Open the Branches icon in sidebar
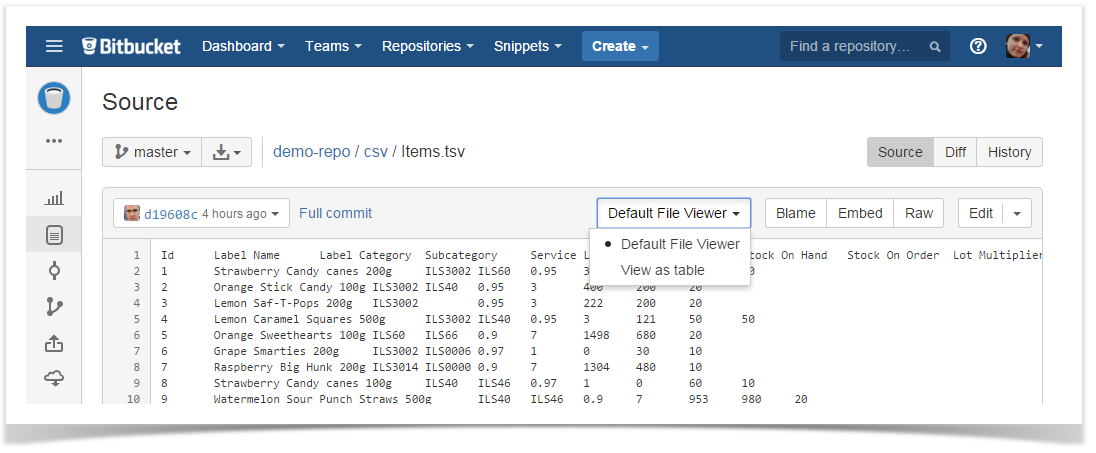 pos(54,307)
